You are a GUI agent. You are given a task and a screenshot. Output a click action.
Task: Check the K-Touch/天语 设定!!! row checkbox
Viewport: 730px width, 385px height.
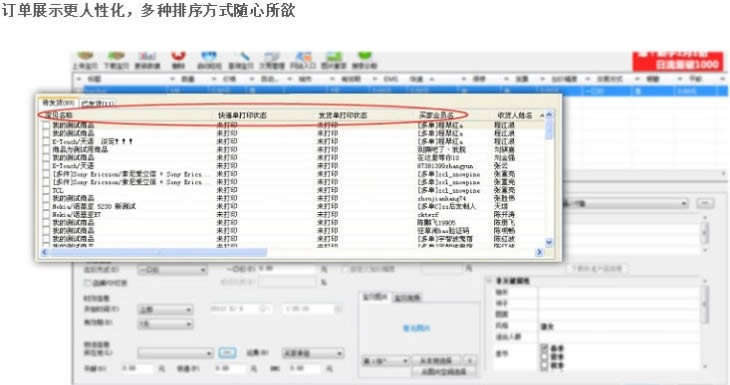46,142
